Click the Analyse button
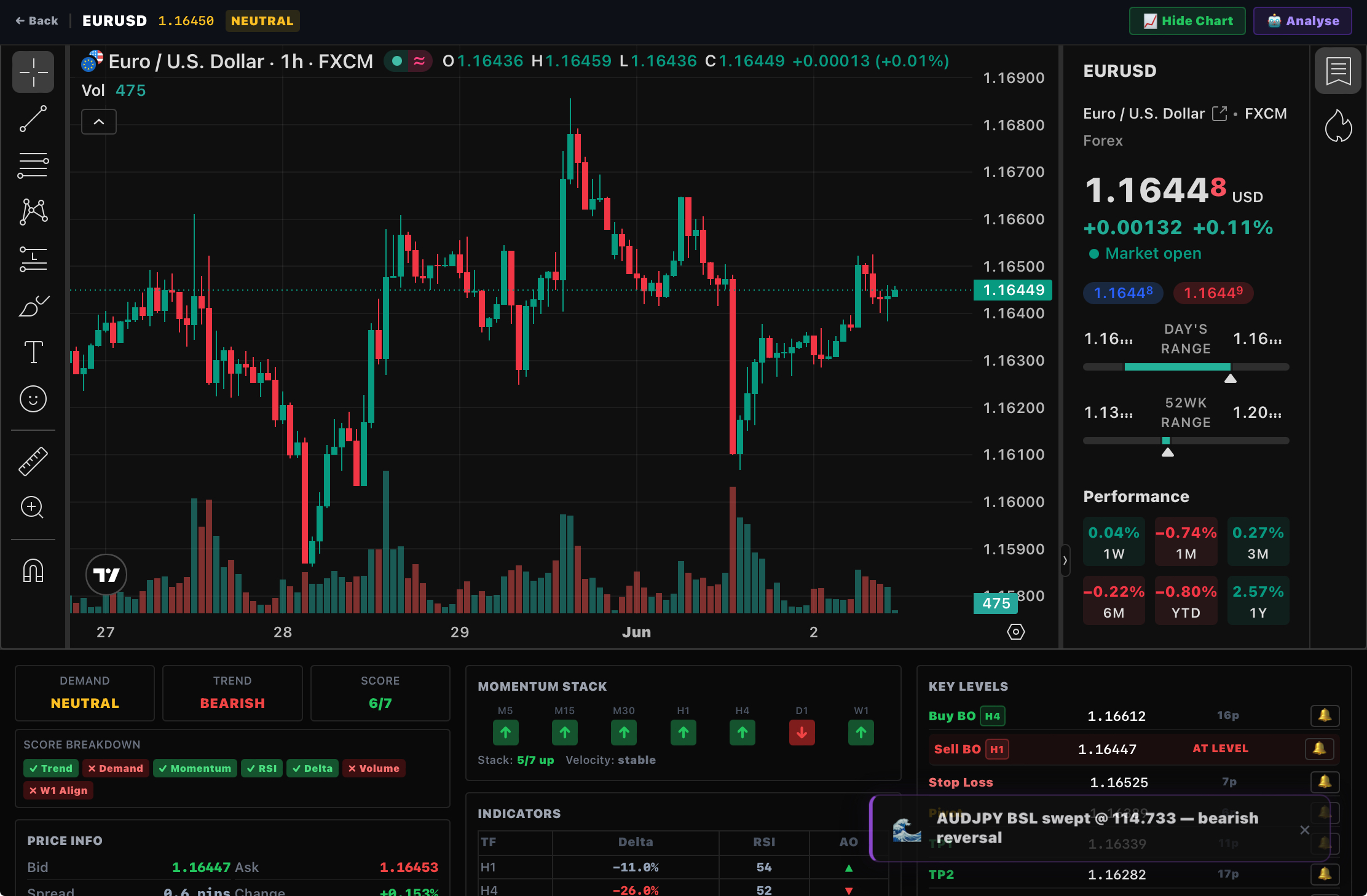Screen dimensions: 1367x896 pyautogui.click(x=1302, y=21)
